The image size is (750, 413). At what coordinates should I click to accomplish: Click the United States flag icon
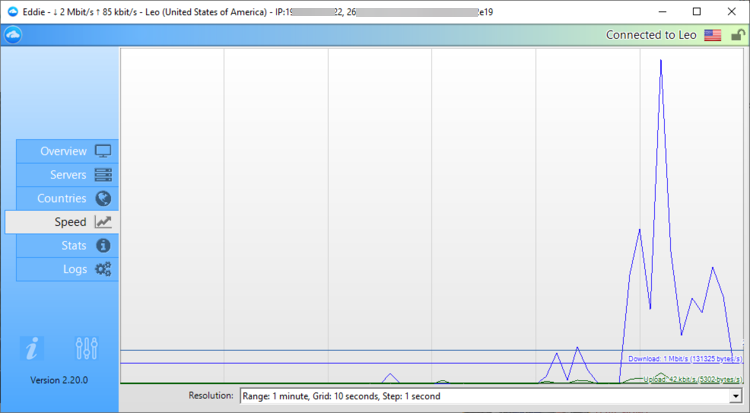(712, 35)
